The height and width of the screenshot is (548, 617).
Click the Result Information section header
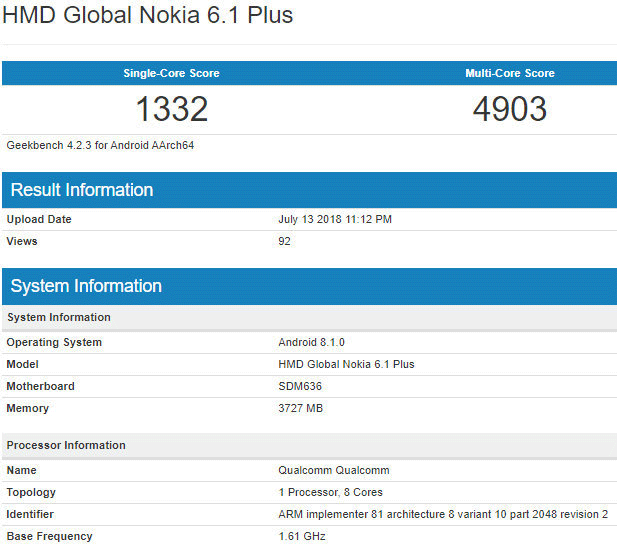tap(81, 190)
